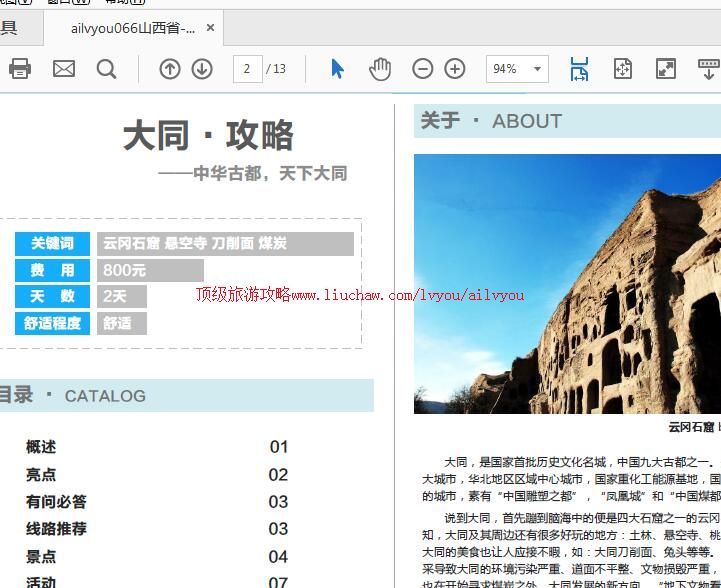This screenshot has height=588, width=721.
Task: Select the arrow selection tool
Action: tap(337, 68)
